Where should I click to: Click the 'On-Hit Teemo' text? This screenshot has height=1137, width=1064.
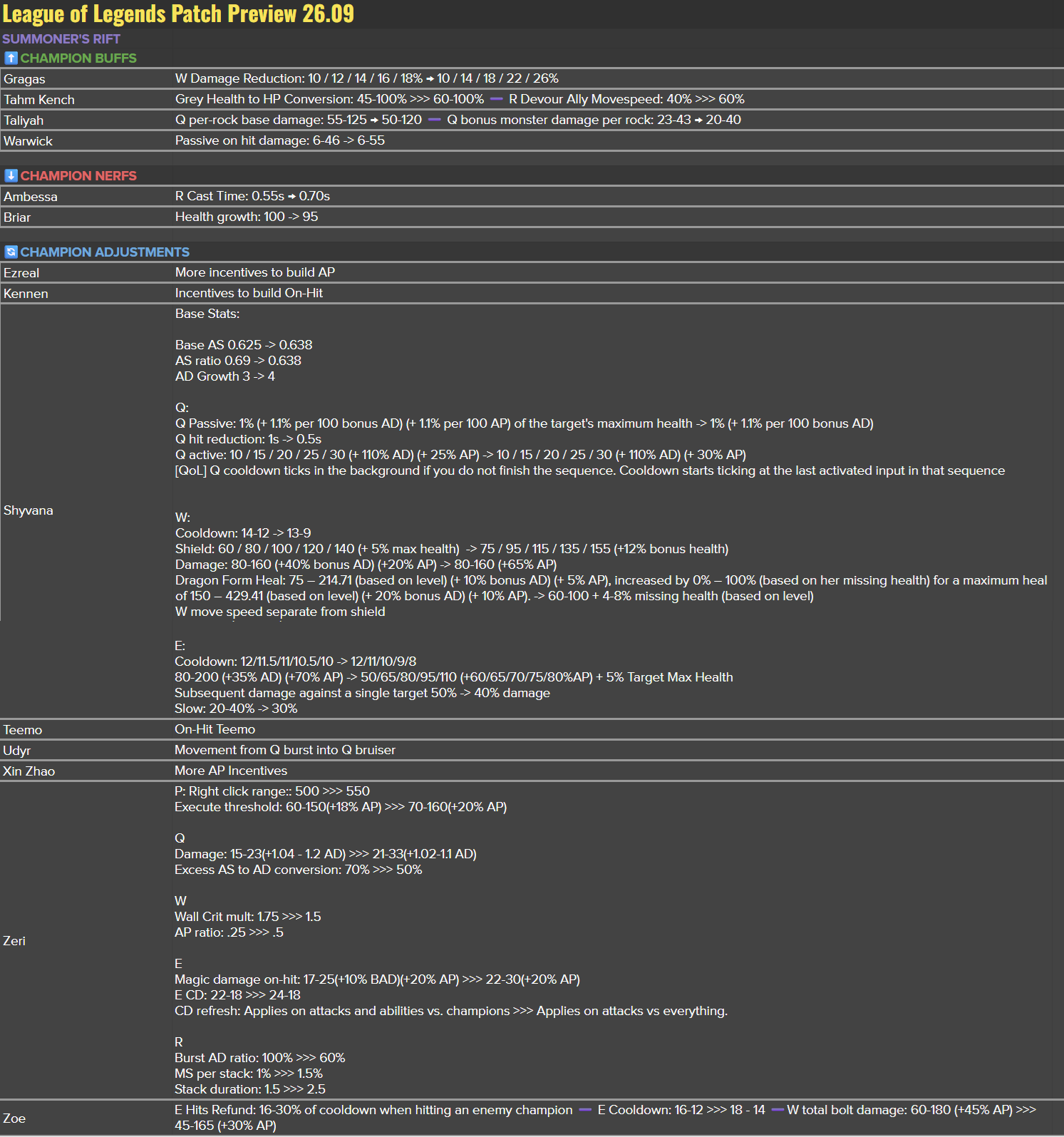215,729
